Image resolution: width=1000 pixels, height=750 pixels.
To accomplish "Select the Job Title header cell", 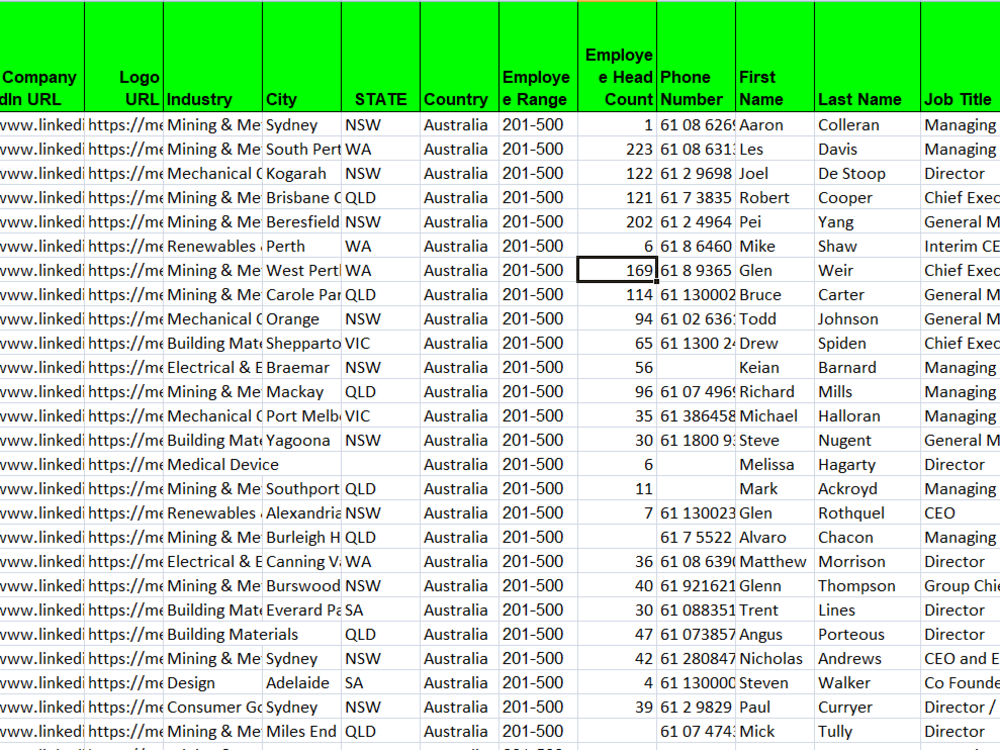I will pos(960,57).
